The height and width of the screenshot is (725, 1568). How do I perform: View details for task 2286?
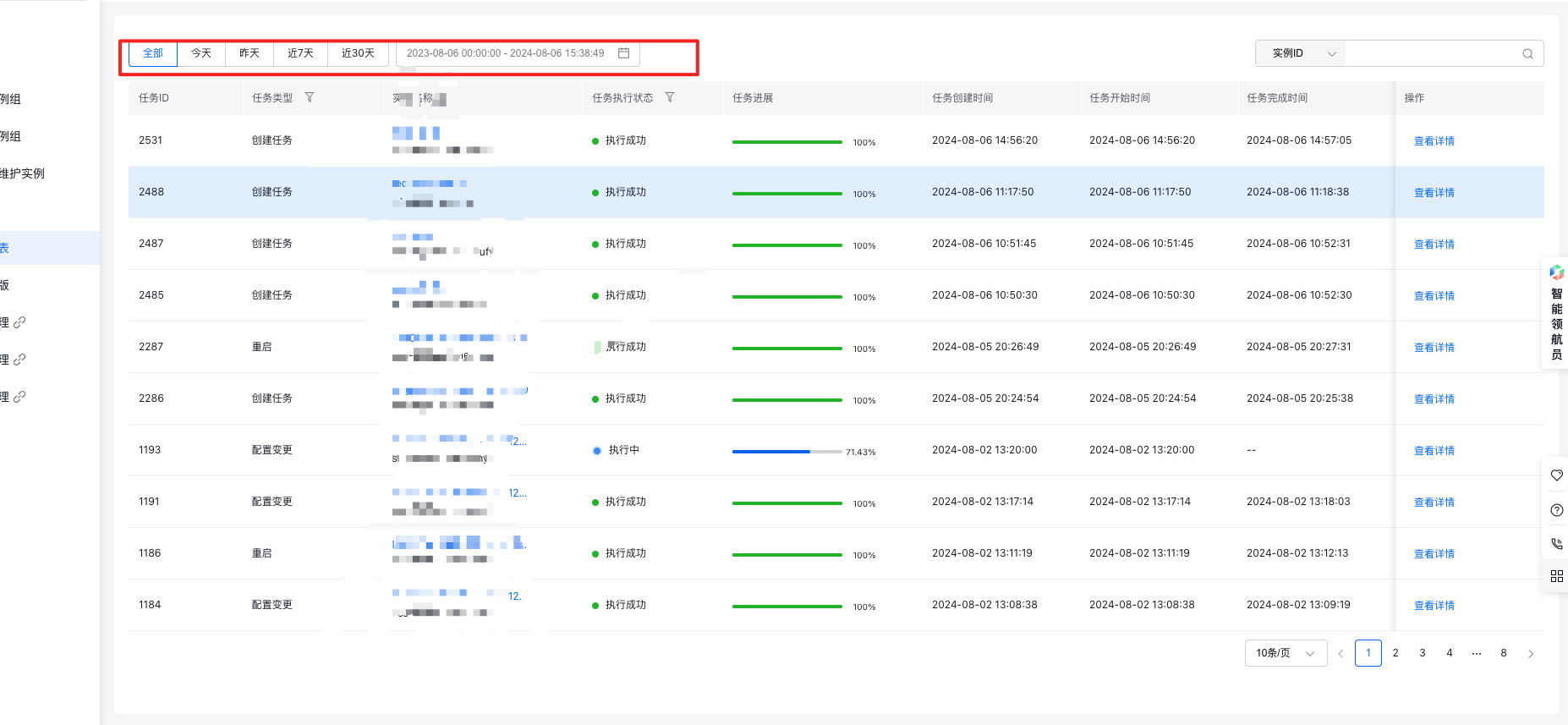click(x=1434, y=399)
